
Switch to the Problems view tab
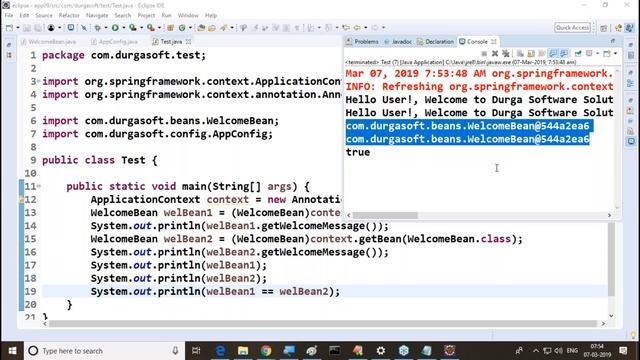[362, 42]
